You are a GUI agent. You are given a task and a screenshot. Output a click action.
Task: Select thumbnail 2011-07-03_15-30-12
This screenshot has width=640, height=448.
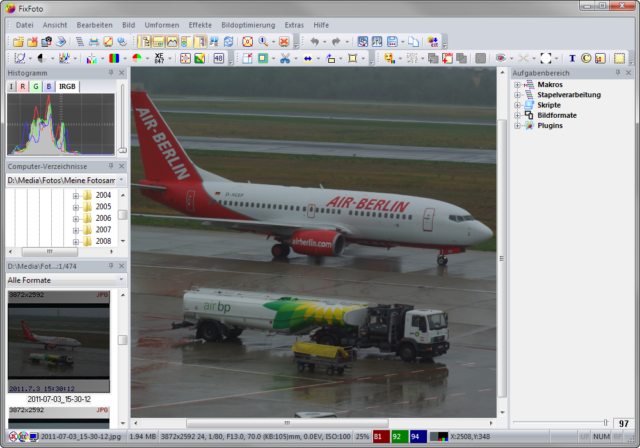click(59, 342)
